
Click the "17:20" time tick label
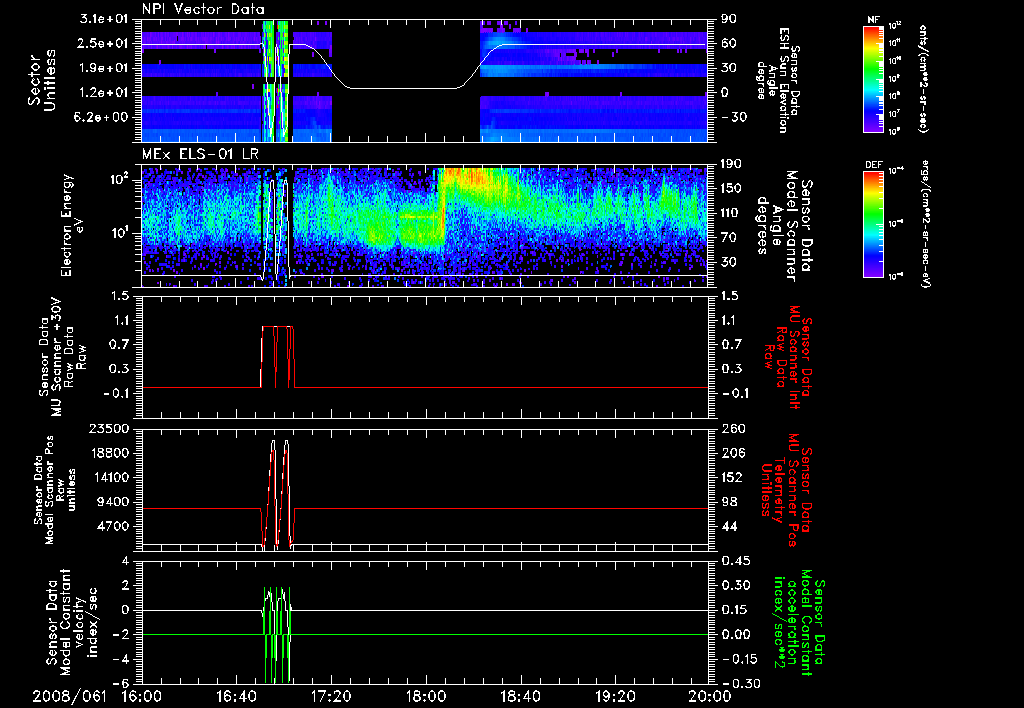(x=331, y=696)
